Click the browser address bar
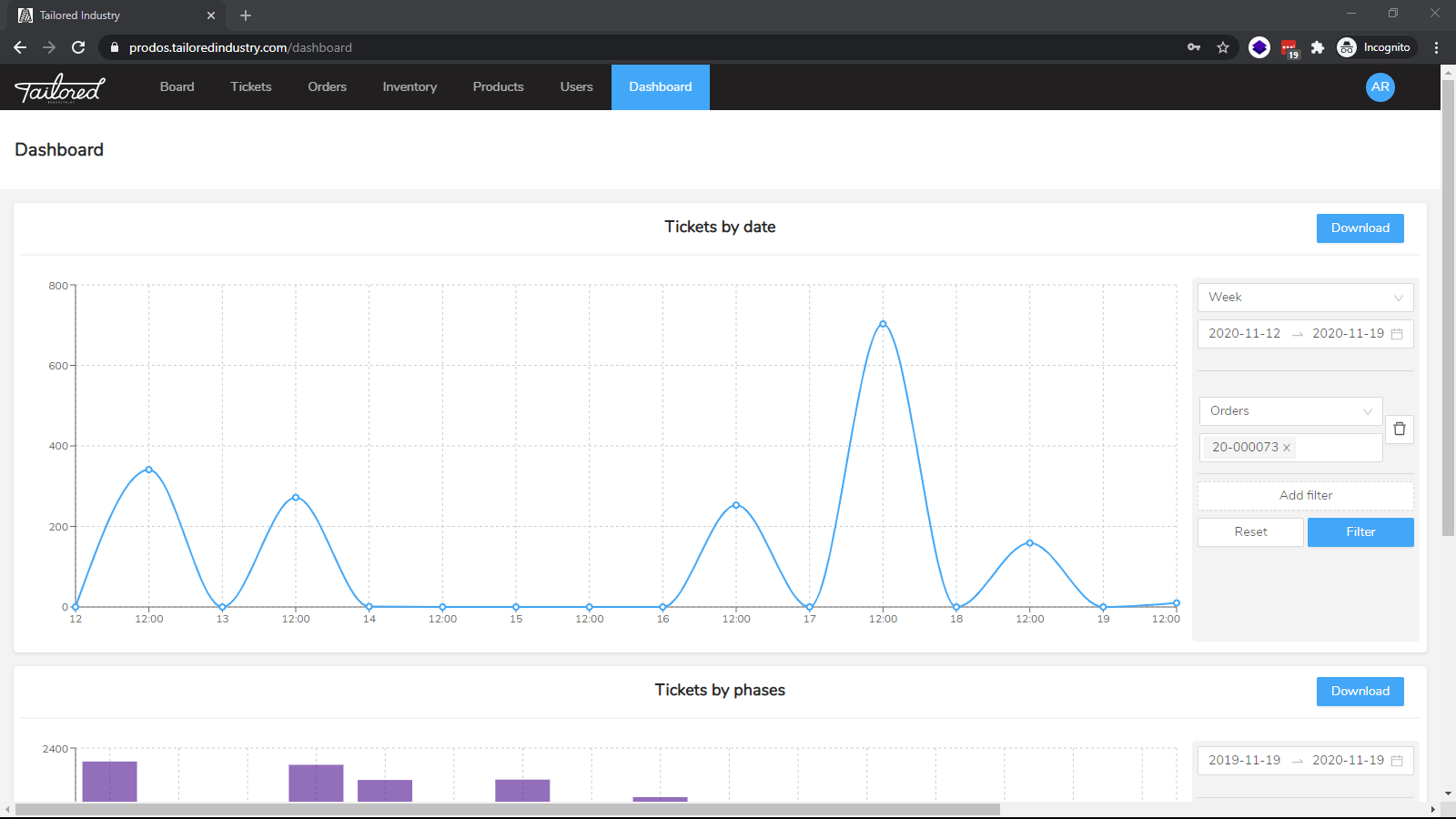Screen dimensions: 1456x819 point(637,47)
